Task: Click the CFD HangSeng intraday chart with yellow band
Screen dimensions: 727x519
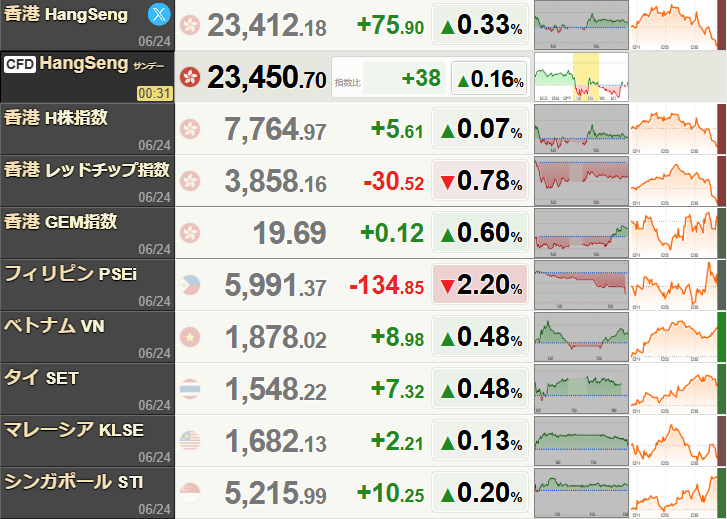Action: click(x=581, y=77)
